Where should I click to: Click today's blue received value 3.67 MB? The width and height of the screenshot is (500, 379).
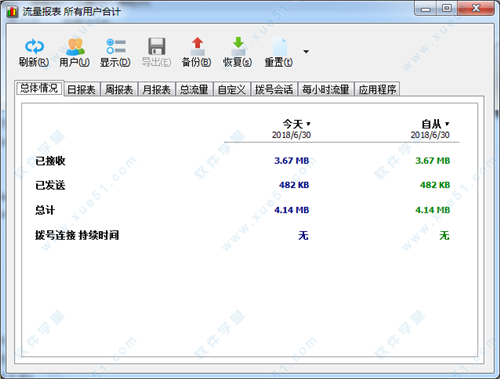click(292, 161)
